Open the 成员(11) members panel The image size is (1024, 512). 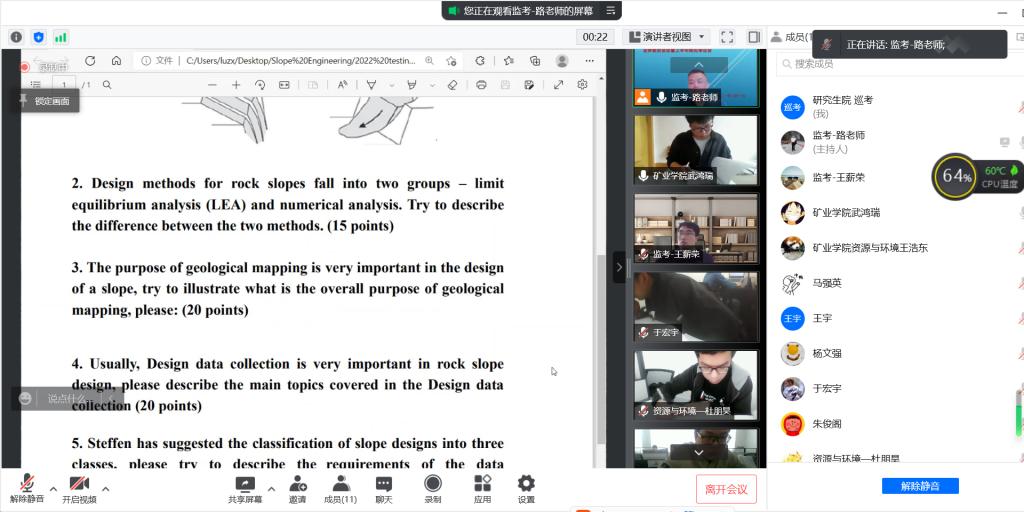(340, 488)
